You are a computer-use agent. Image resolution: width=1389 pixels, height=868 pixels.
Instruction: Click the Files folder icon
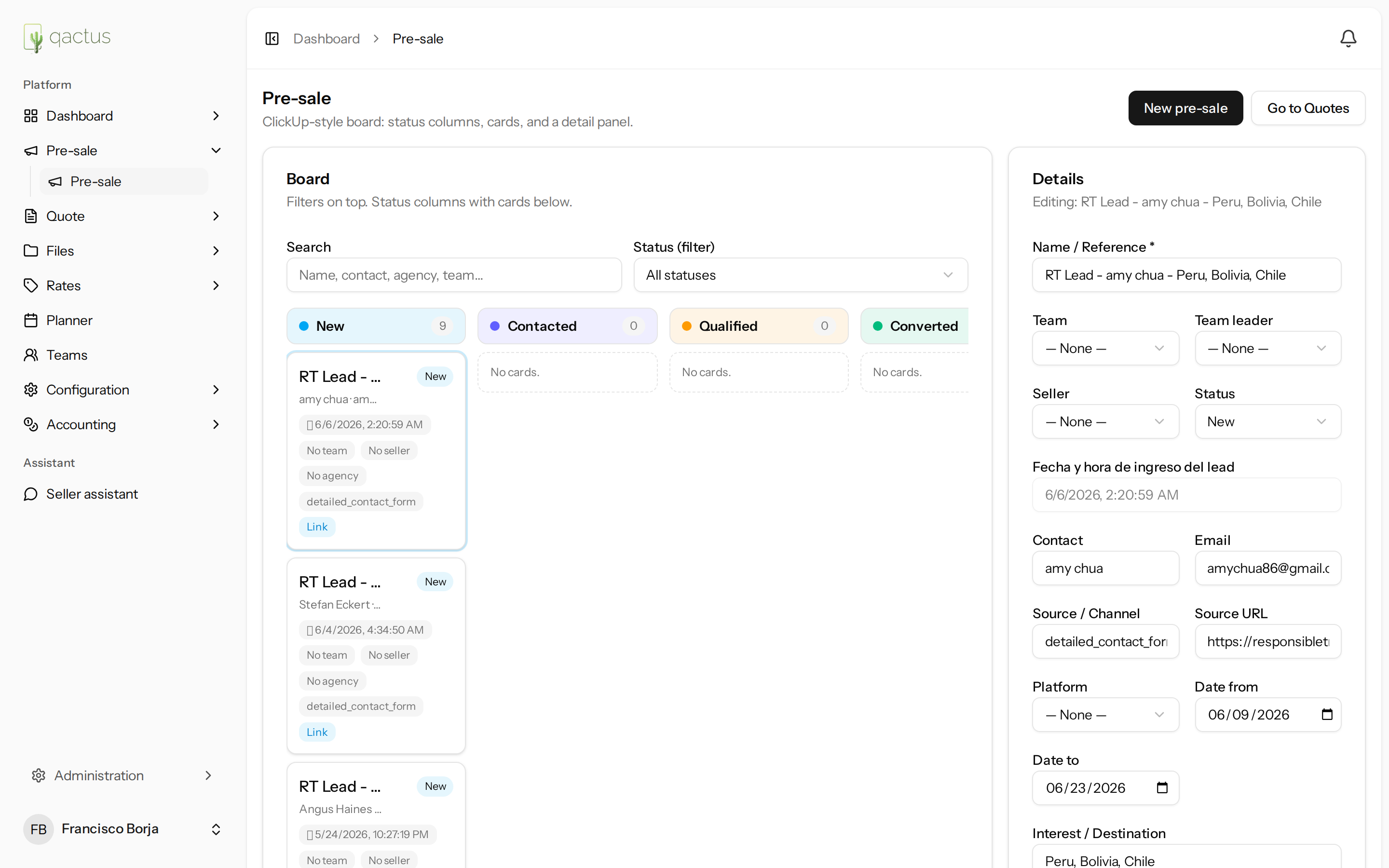click(x=31, y=251)
